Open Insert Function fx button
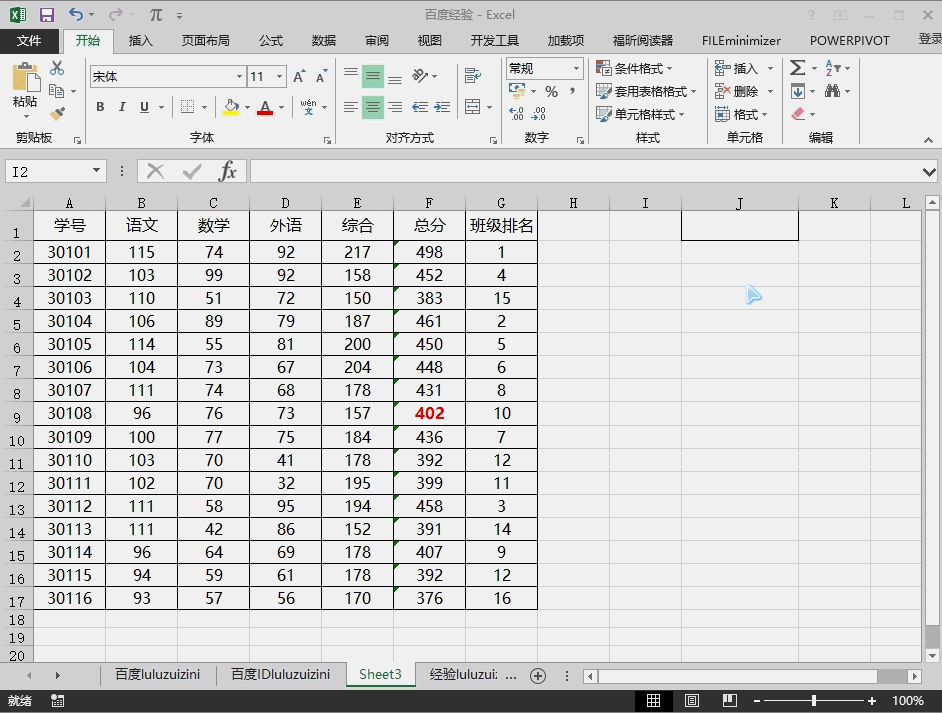Viewport: 942px width, 713px height. pyautogui.click(x=228, y=172)
